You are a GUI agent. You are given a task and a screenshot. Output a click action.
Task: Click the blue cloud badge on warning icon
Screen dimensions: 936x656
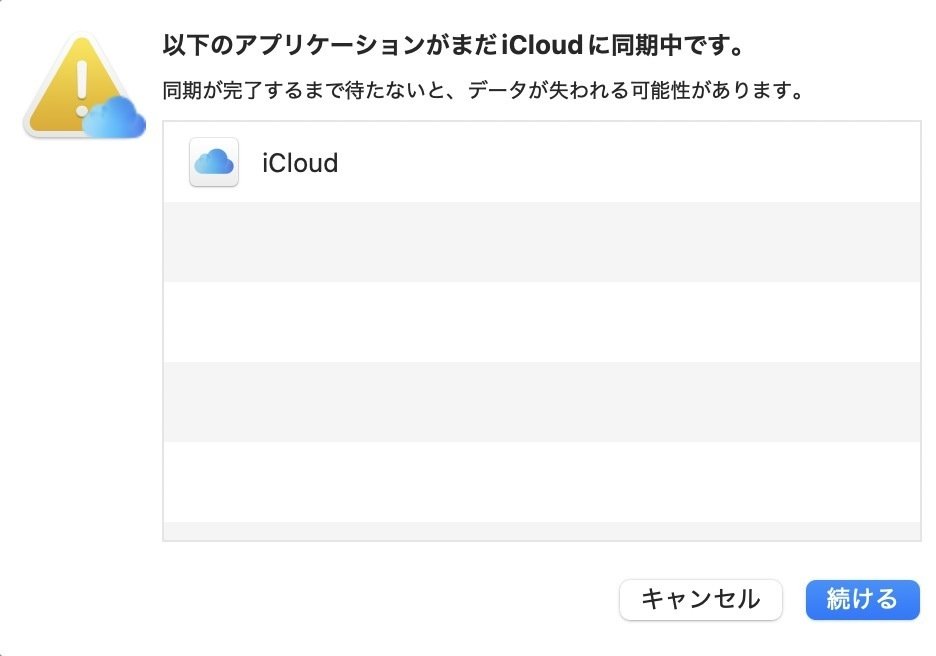tap(114, 118)
